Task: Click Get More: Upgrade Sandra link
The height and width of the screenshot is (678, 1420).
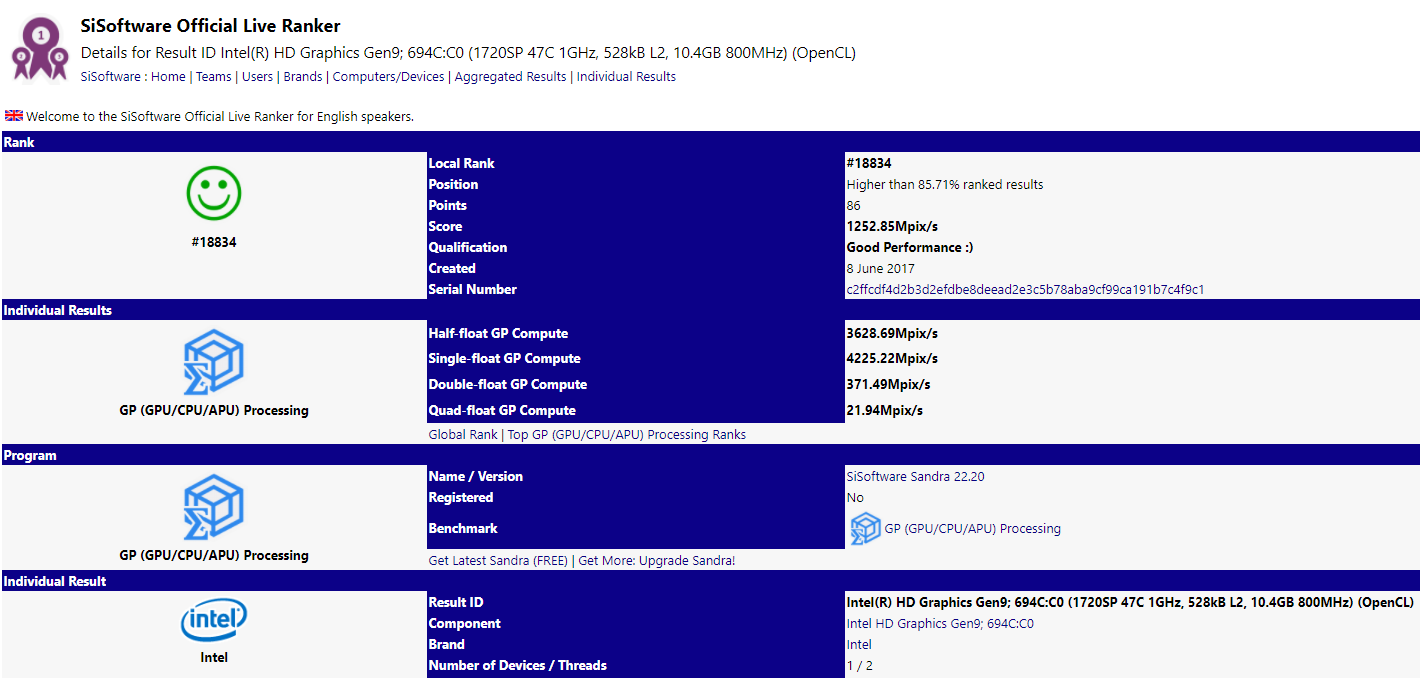Action: point(656,561)
